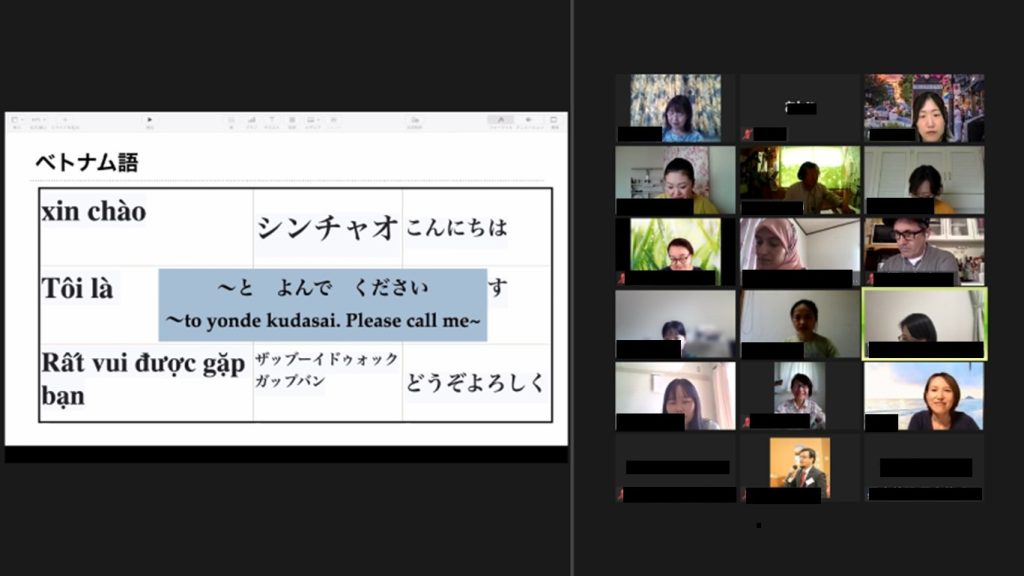This screenshot has height=576, width=1024.
Task: Open the View dropdown in Keynote toolbar
Action: (16, 122)
